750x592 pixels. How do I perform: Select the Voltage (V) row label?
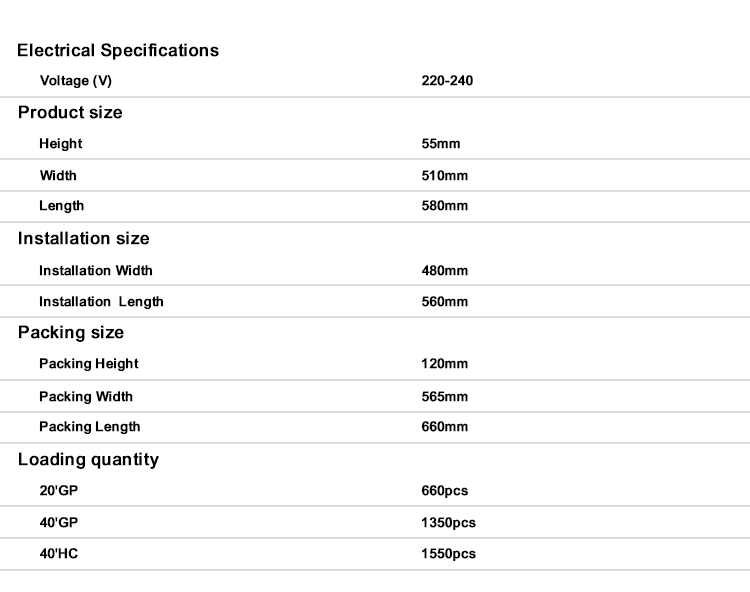tap(76, 81)
